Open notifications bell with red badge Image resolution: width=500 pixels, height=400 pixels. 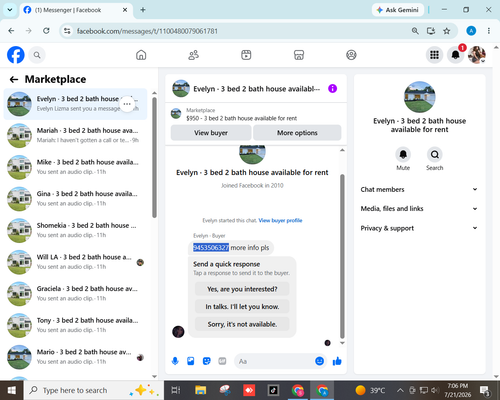(456, 55)
